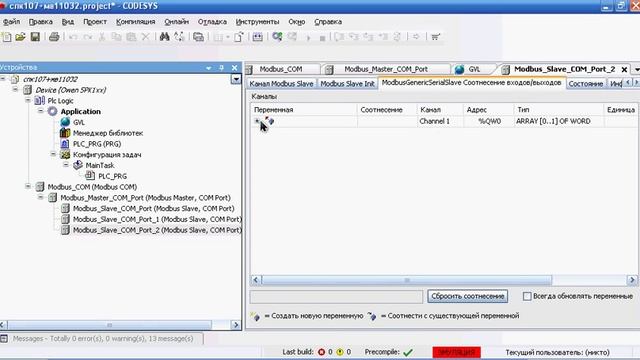
Task: Open the Канал Modbus Slave tab
Action: (281, 84)
